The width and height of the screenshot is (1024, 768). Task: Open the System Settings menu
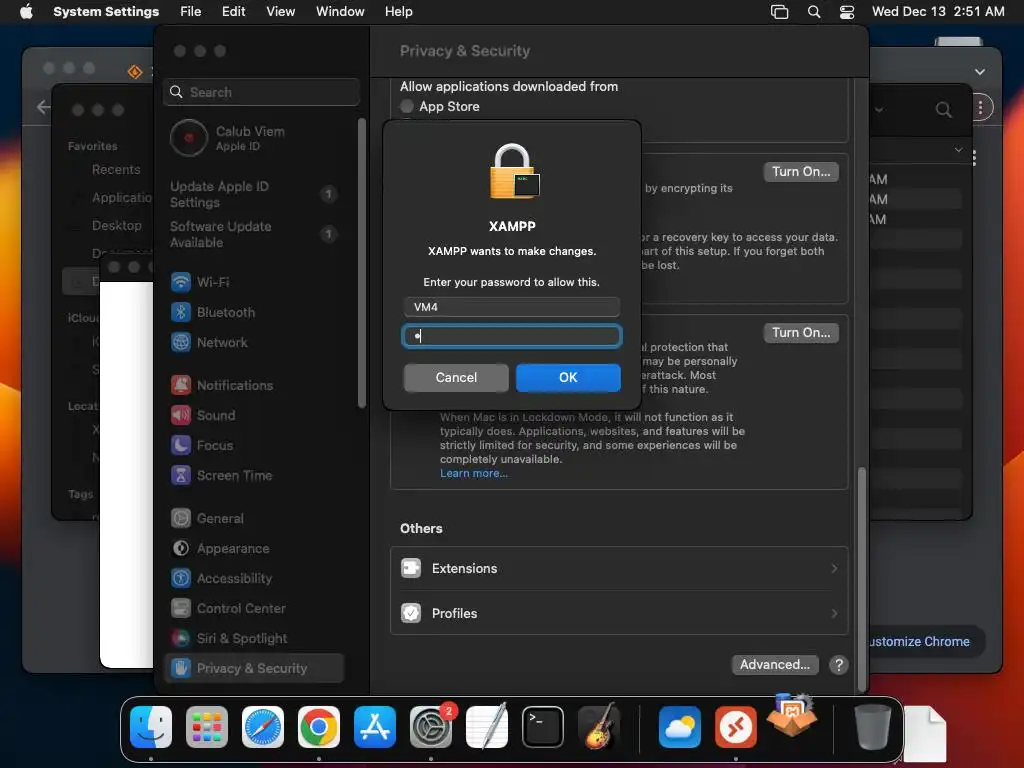[x=106, y=12]
